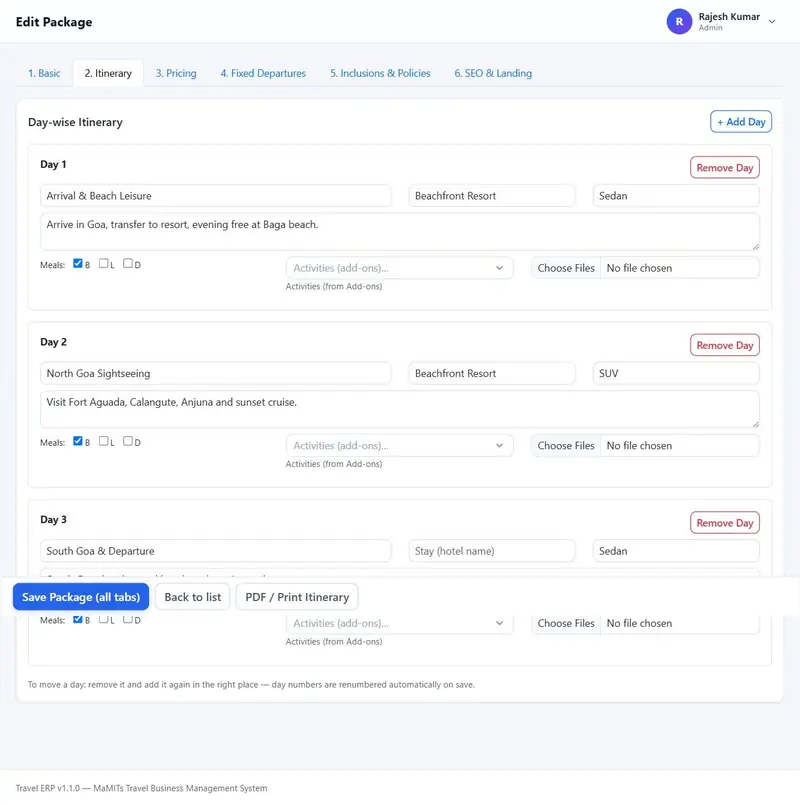The height and width of the screenshot is (805, 800).
Task: Edit Day 1 Sedan vehicle field
Action: coord(676,196)
